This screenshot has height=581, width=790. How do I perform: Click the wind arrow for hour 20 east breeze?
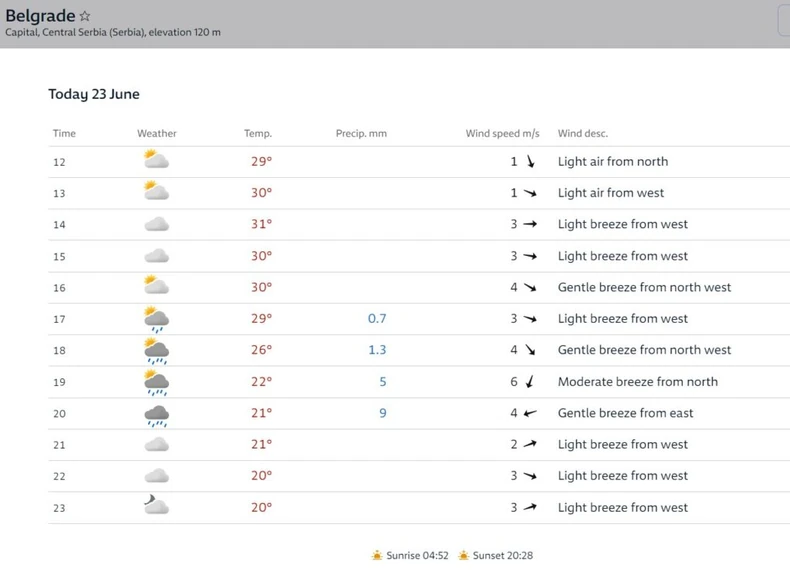530,413
